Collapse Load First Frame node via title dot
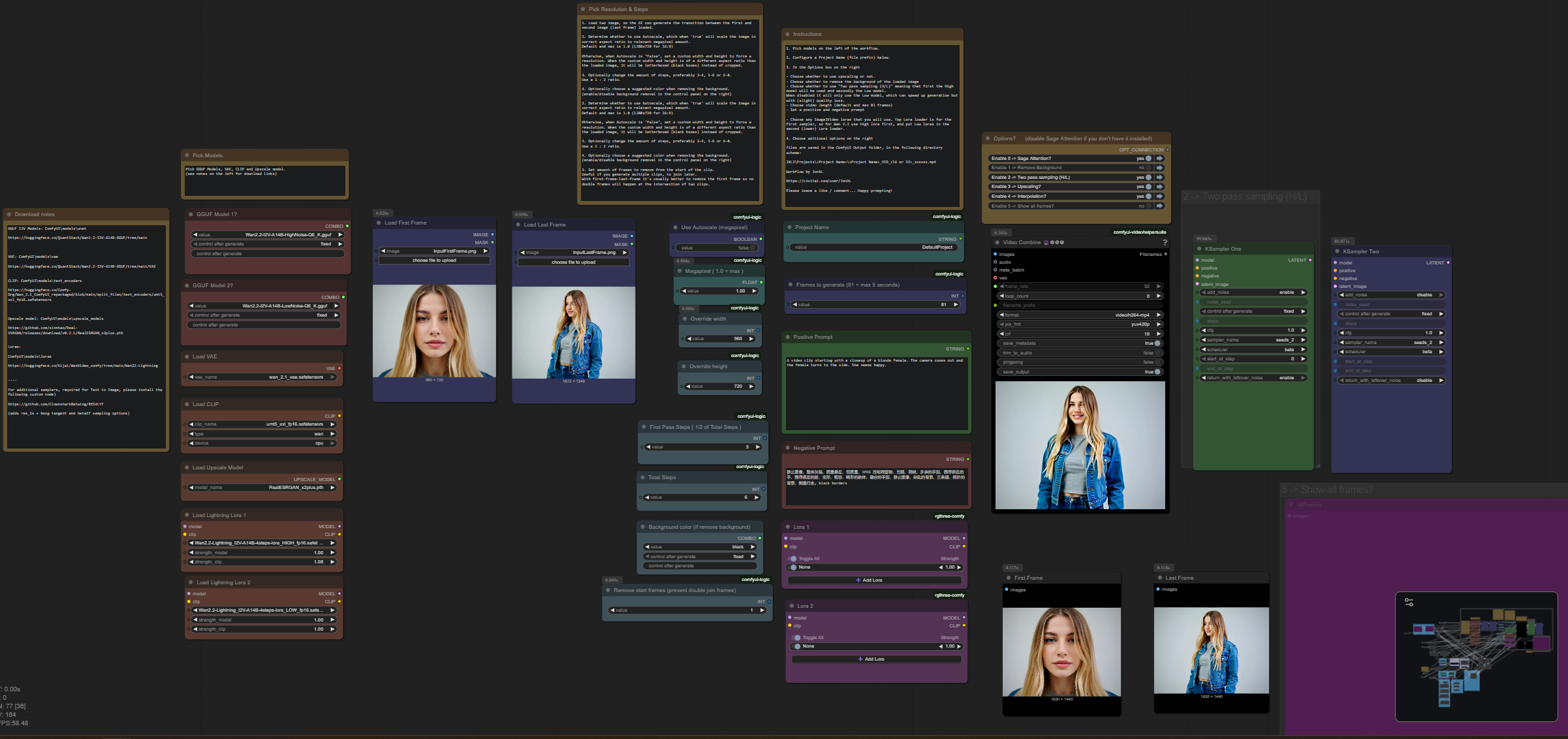 pos(379,223)
